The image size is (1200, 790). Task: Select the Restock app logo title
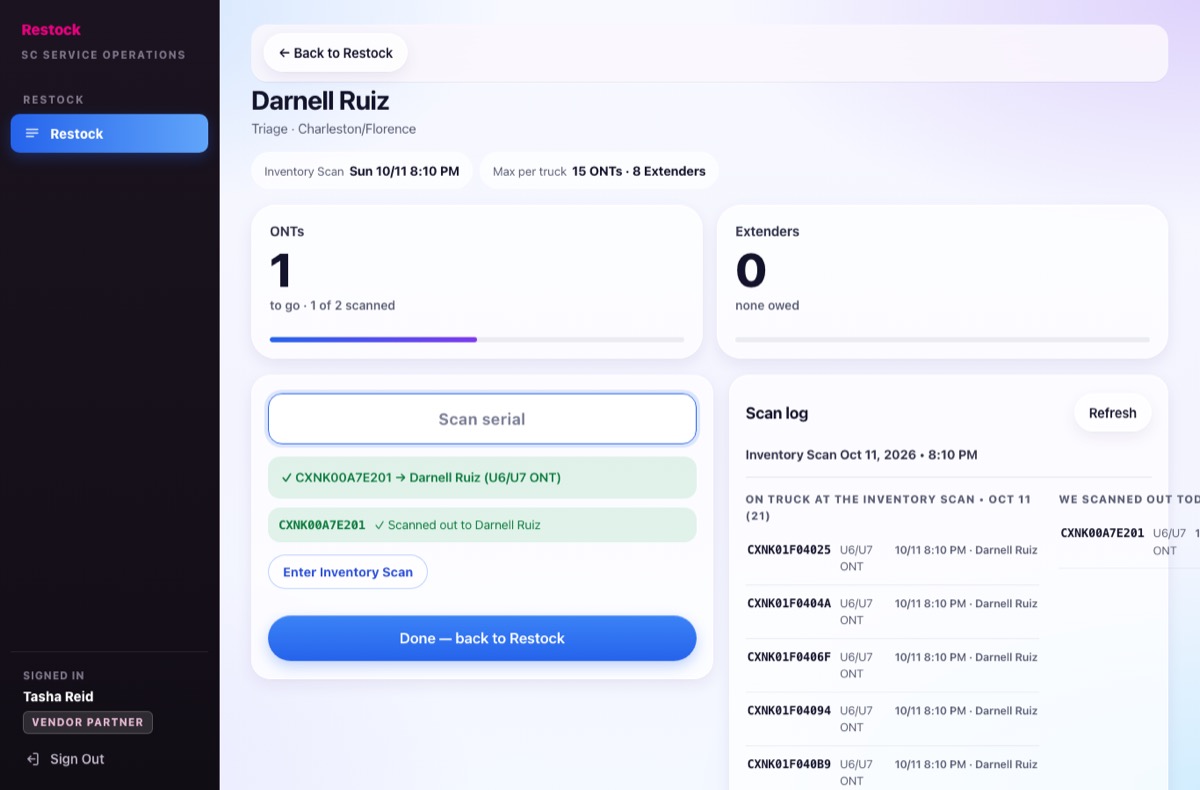pos(51,30)
